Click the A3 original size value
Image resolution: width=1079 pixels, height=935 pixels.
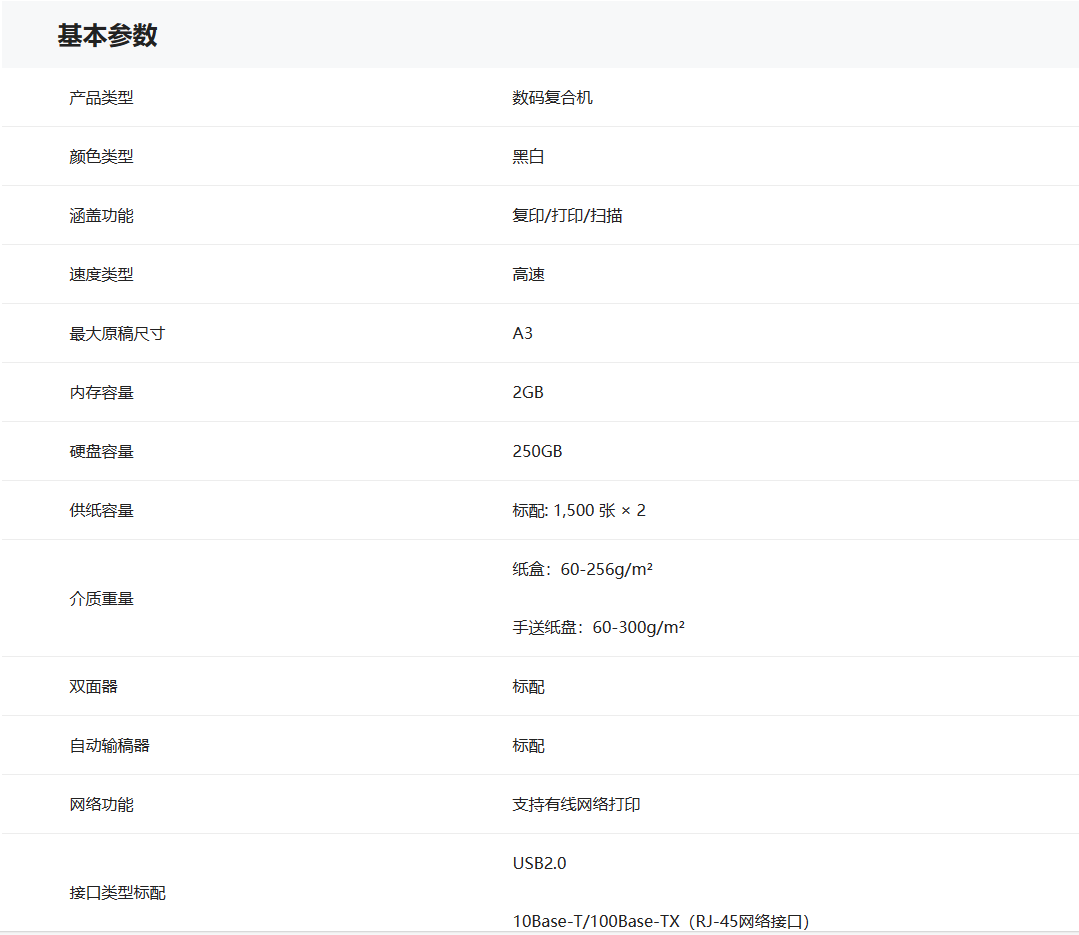(x=523, y=334)
